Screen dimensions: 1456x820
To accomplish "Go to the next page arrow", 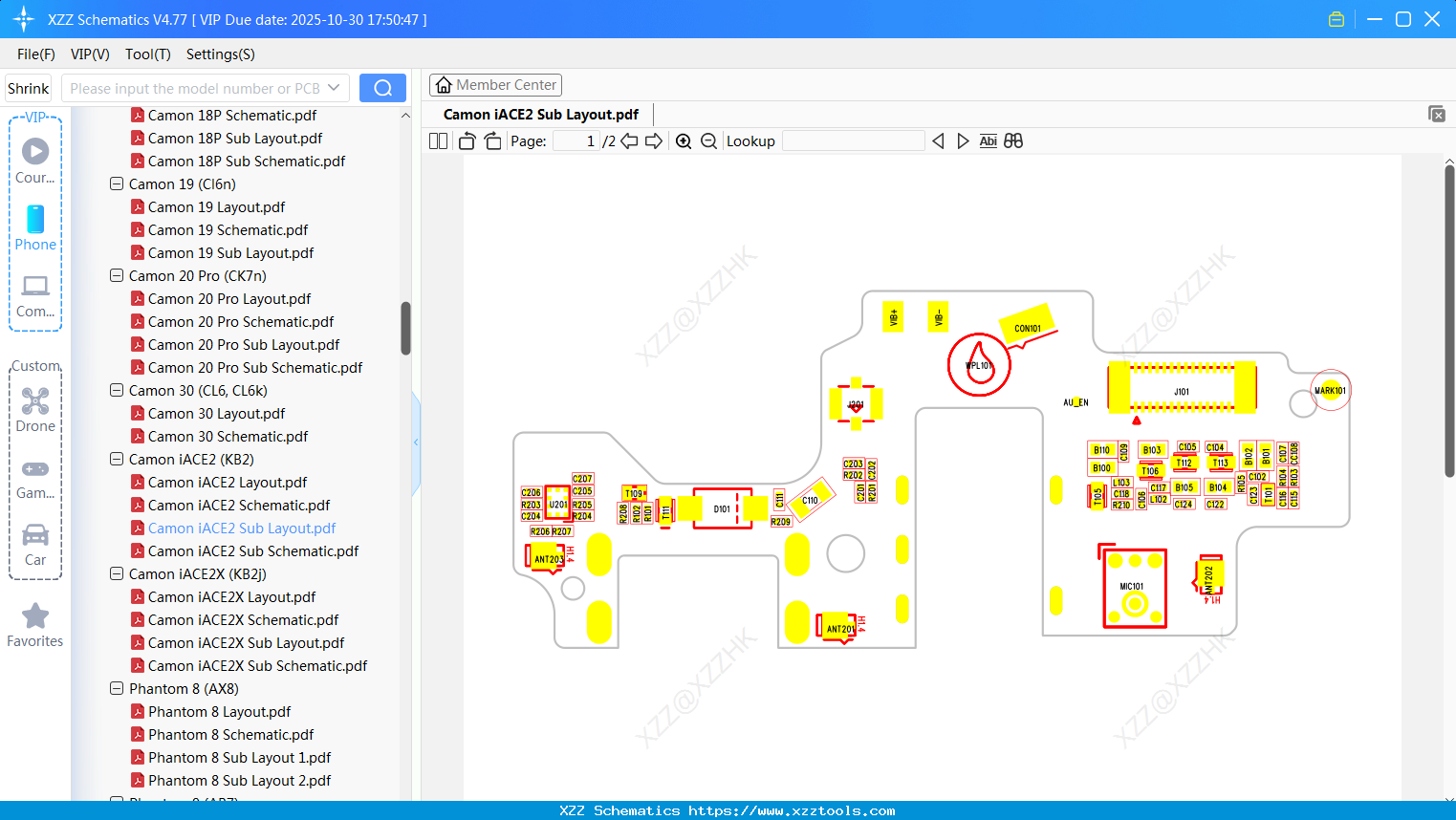I will pyautogui.click(x=654, y=141).
